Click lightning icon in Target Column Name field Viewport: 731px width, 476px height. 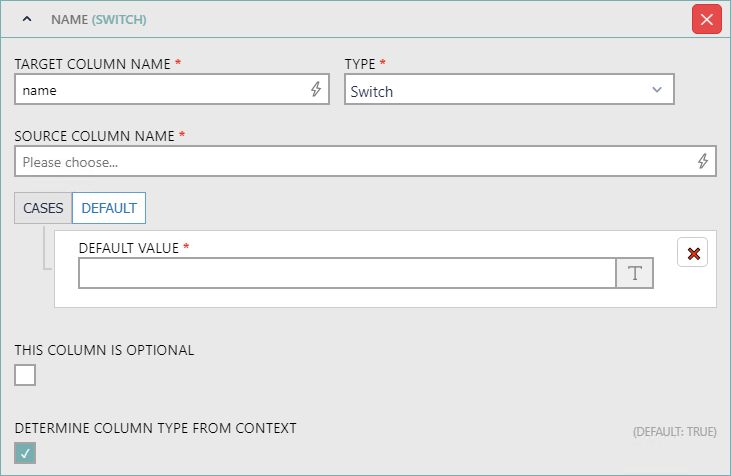pyautogui.click(x=316, y=90)
